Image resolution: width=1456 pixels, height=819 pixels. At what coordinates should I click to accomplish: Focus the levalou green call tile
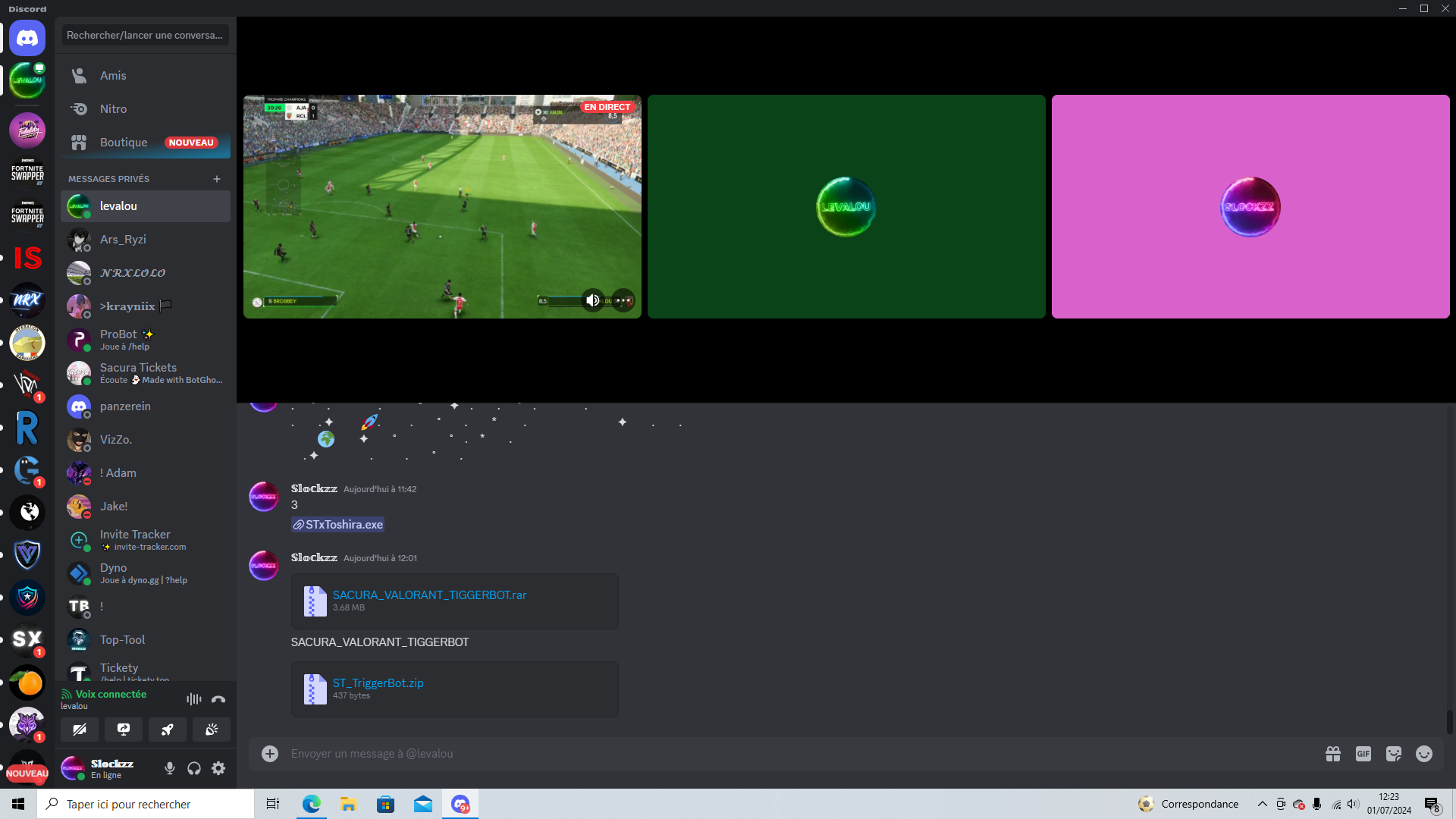(x=846, y=206)
